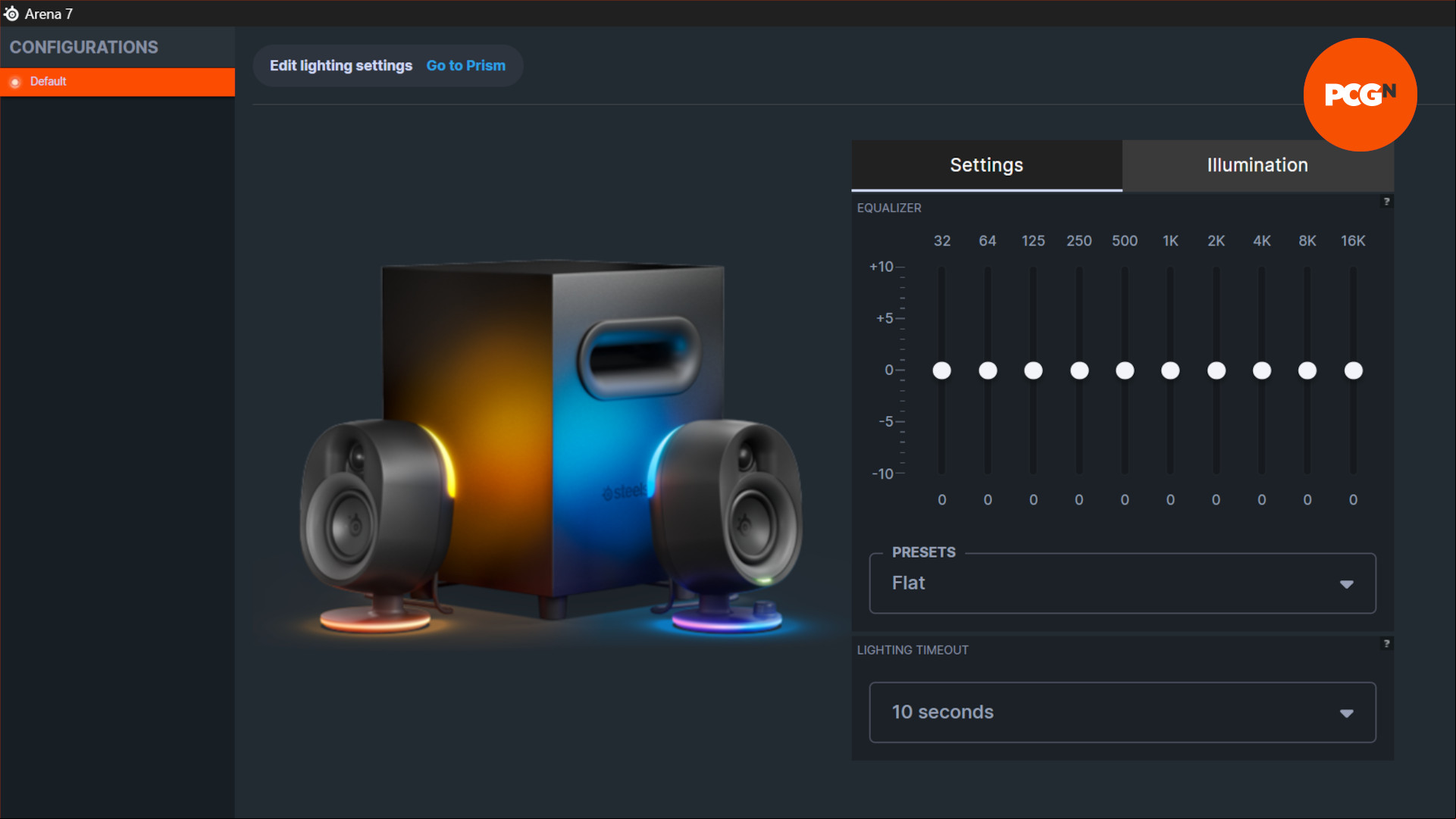
Task: Click the orange dot icon beside Default
Action: pyautogui.click(x=14, y=82)
